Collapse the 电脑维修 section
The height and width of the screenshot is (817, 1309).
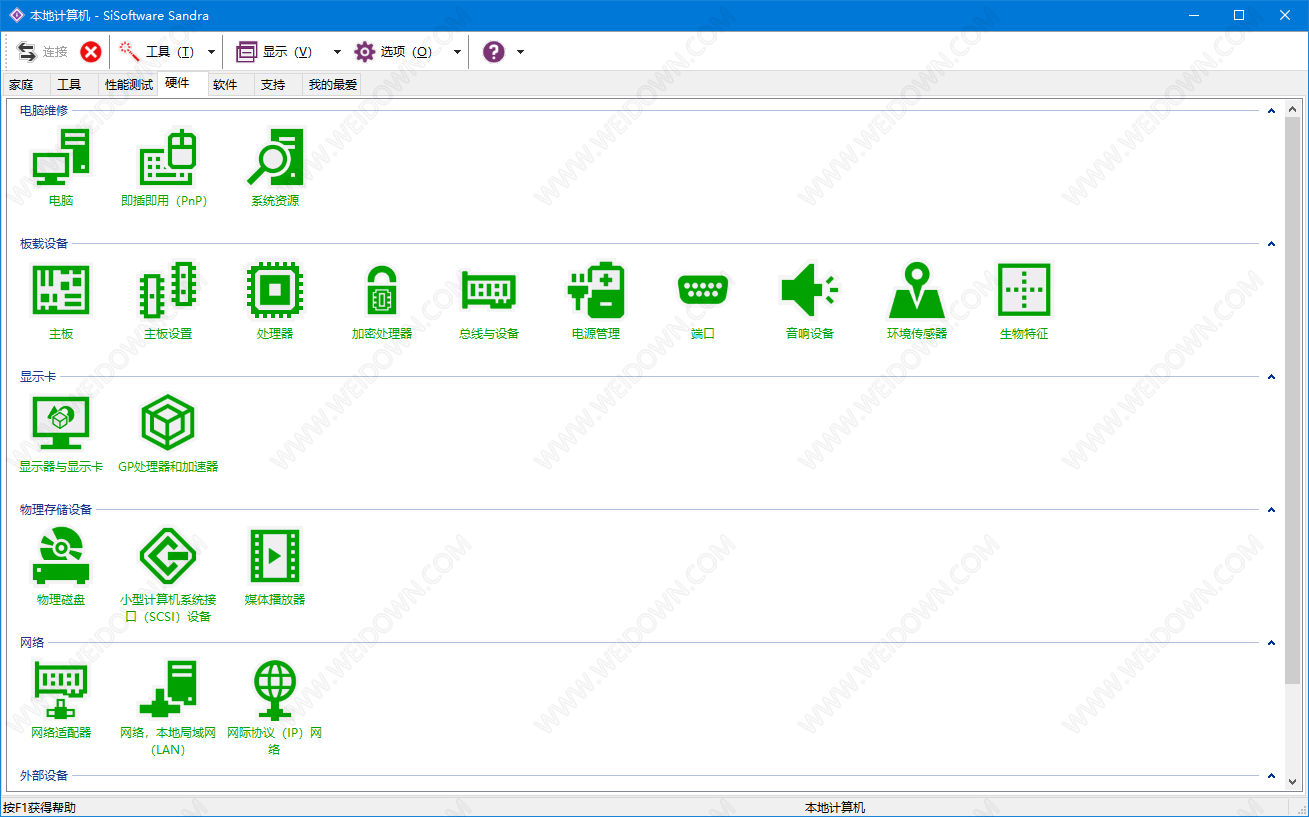1272,111
